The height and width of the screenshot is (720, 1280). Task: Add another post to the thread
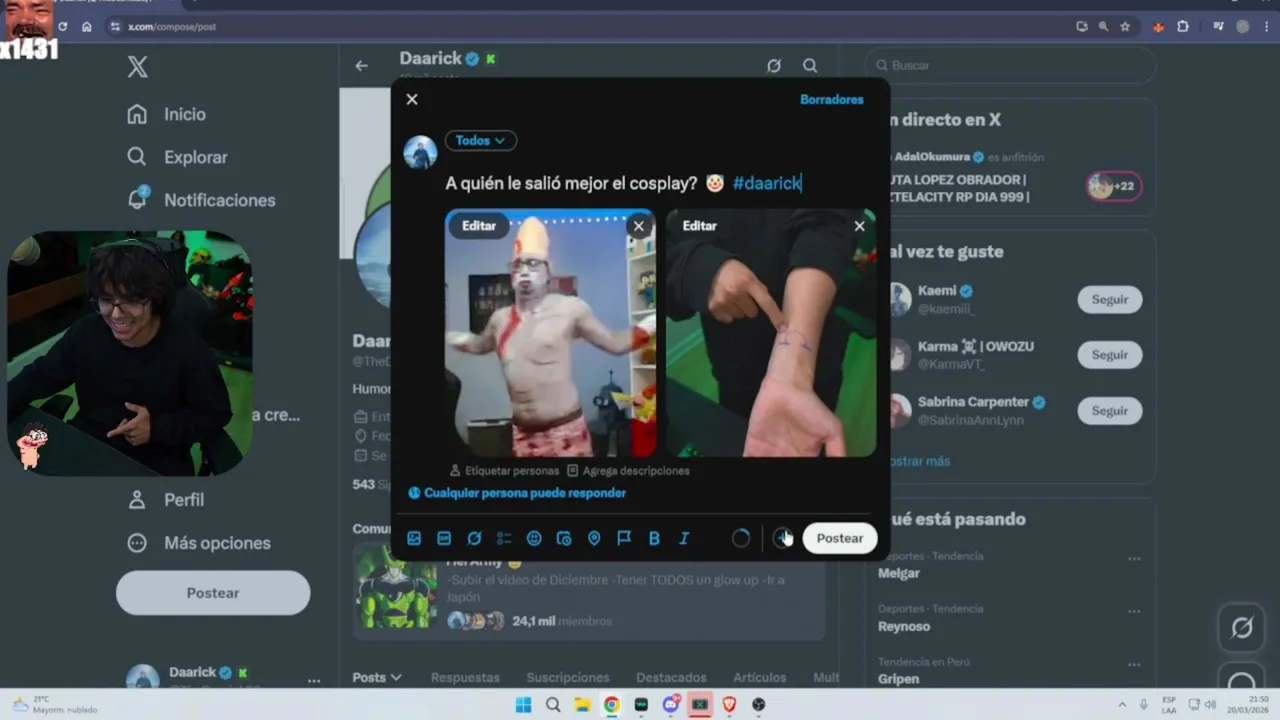click(783, 538)
